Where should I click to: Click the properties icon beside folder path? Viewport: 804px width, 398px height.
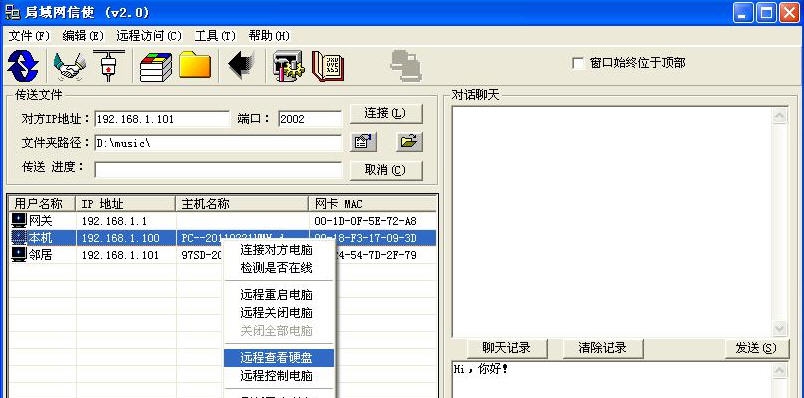[363, 142]
